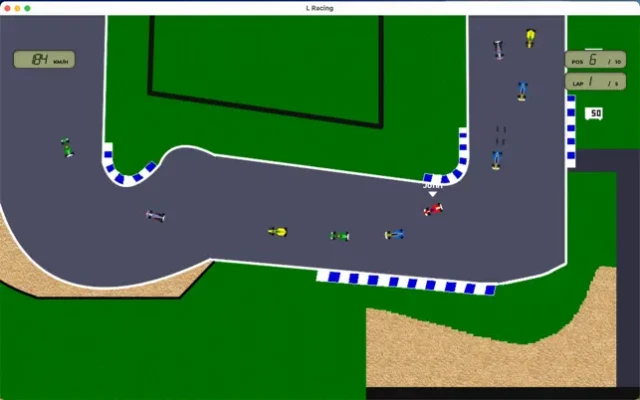Click the white 50 distance sign
This screenshot has height=400, width=640.
594,114
